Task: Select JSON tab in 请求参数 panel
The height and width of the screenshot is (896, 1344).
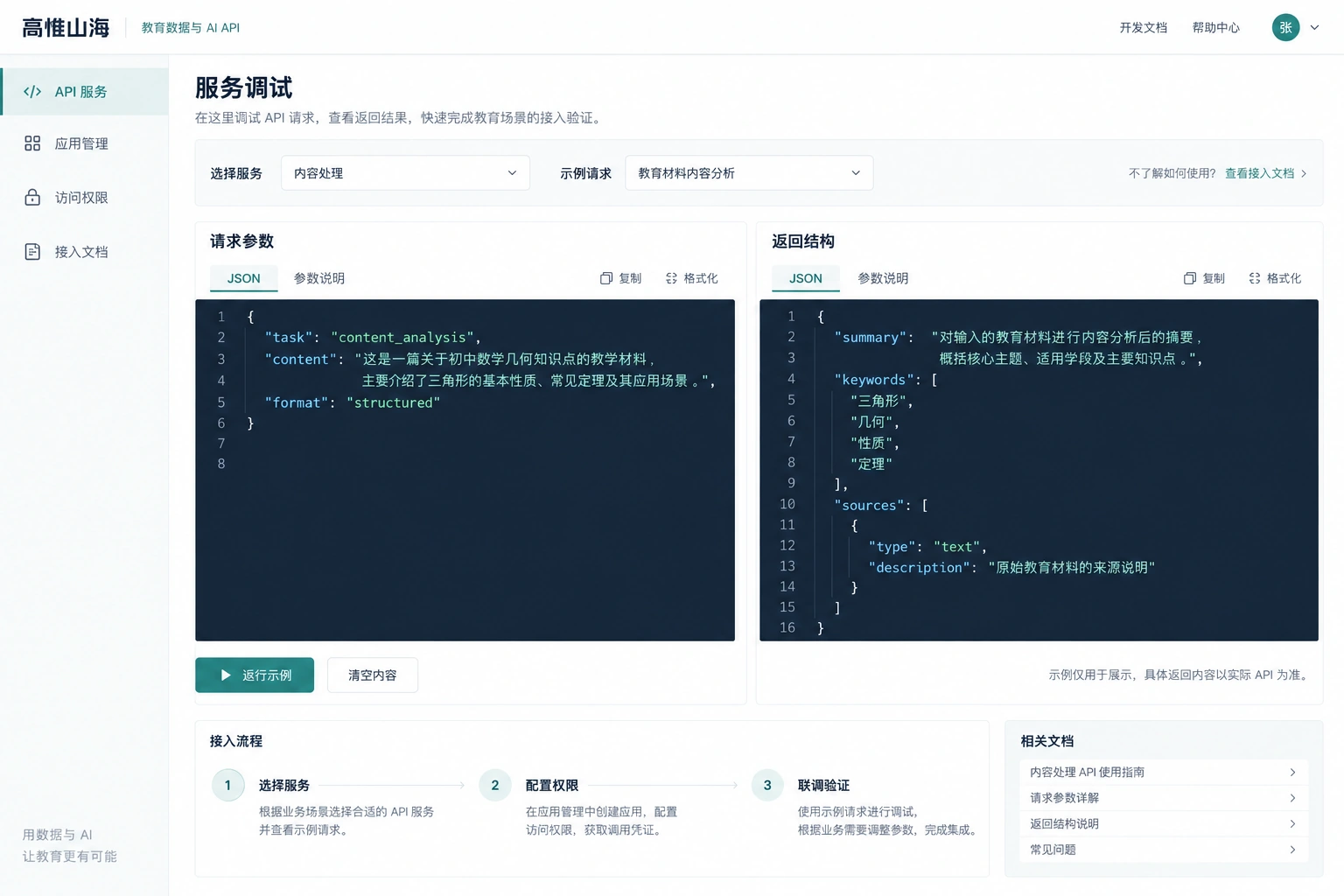Action: (x=244, y=278)
